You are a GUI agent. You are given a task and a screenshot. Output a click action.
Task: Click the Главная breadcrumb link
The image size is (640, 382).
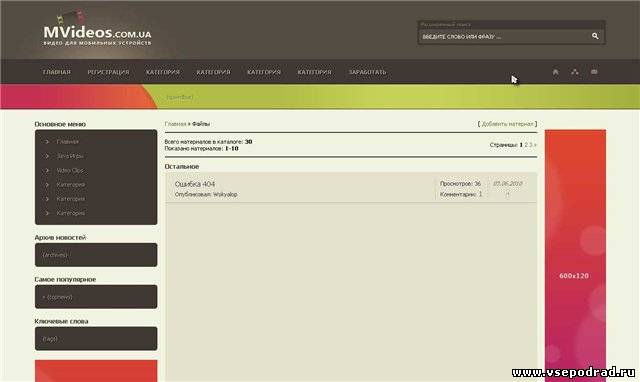point(175,124)
